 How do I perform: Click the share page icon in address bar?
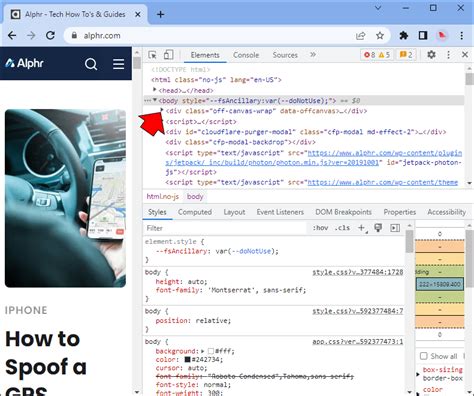(x=361, y=36)
